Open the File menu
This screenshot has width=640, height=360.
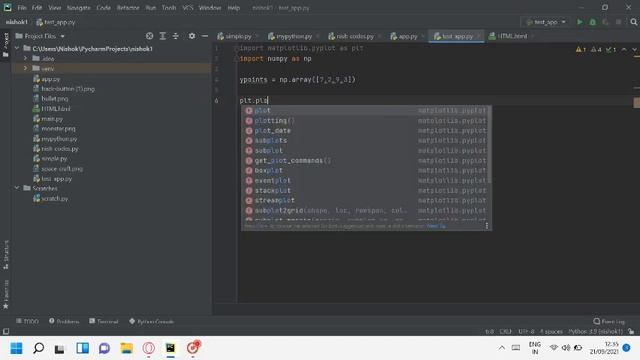pyautogui.click(x=22, y=7)
